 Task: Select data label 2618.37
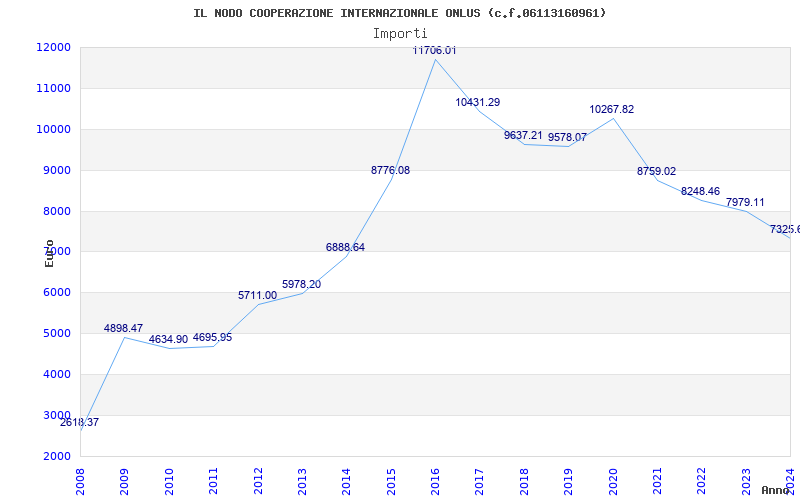(80, 422)
